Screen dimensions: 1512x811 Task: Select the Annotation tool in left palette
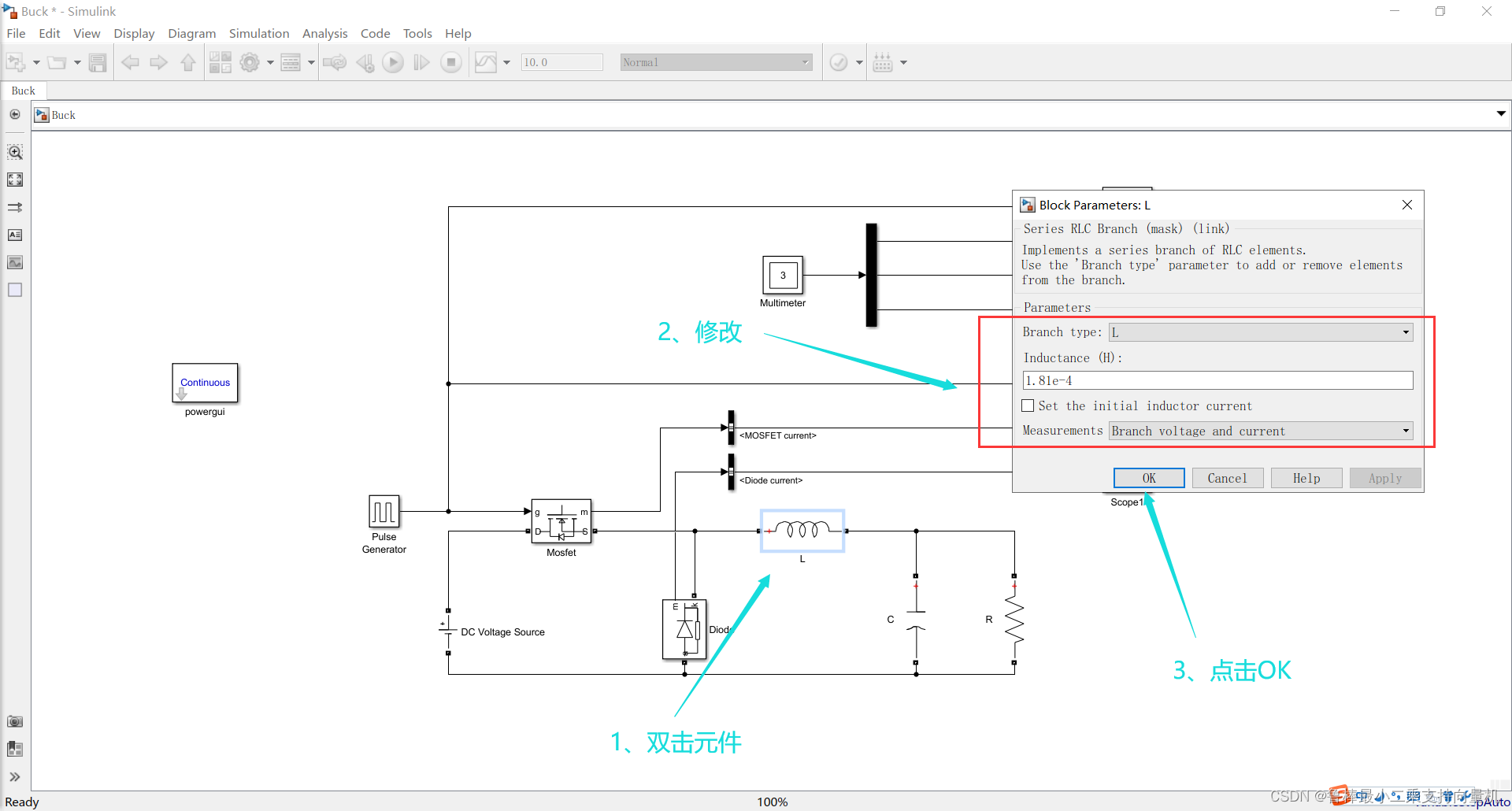pos(15,235)
